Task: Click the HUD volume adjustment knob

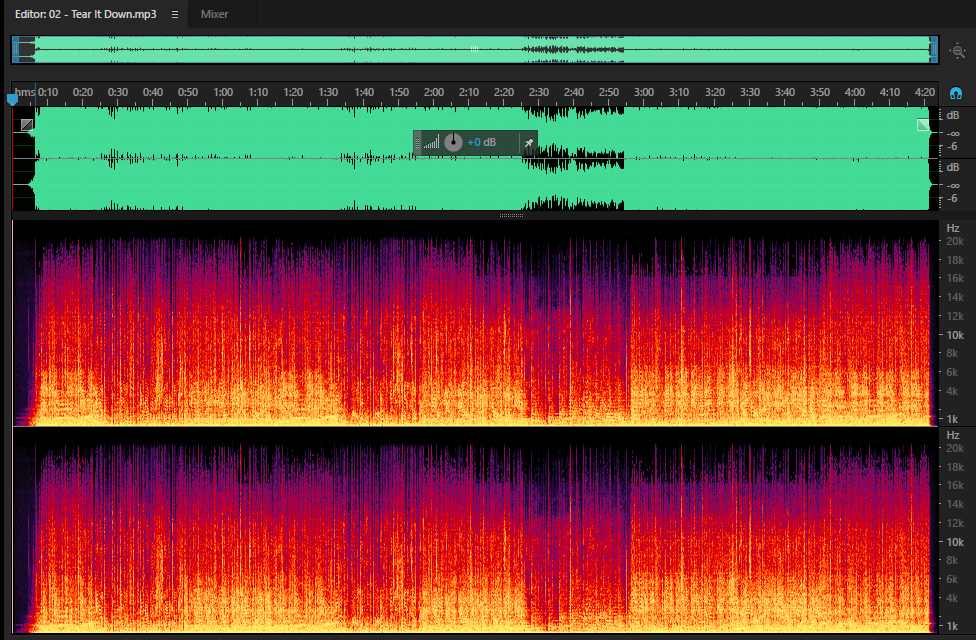Action: (x=453, y=143)
